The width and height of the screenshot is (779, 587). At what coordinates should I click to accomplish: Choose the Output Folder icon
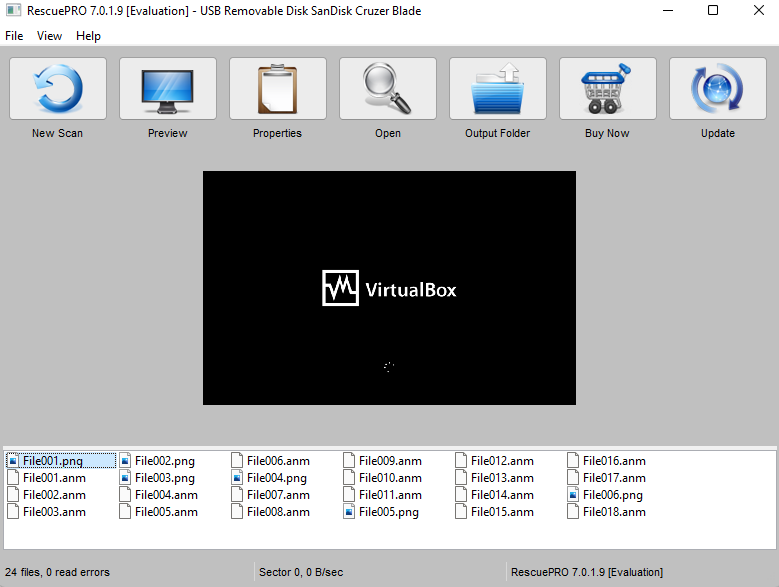click(498, 89)
